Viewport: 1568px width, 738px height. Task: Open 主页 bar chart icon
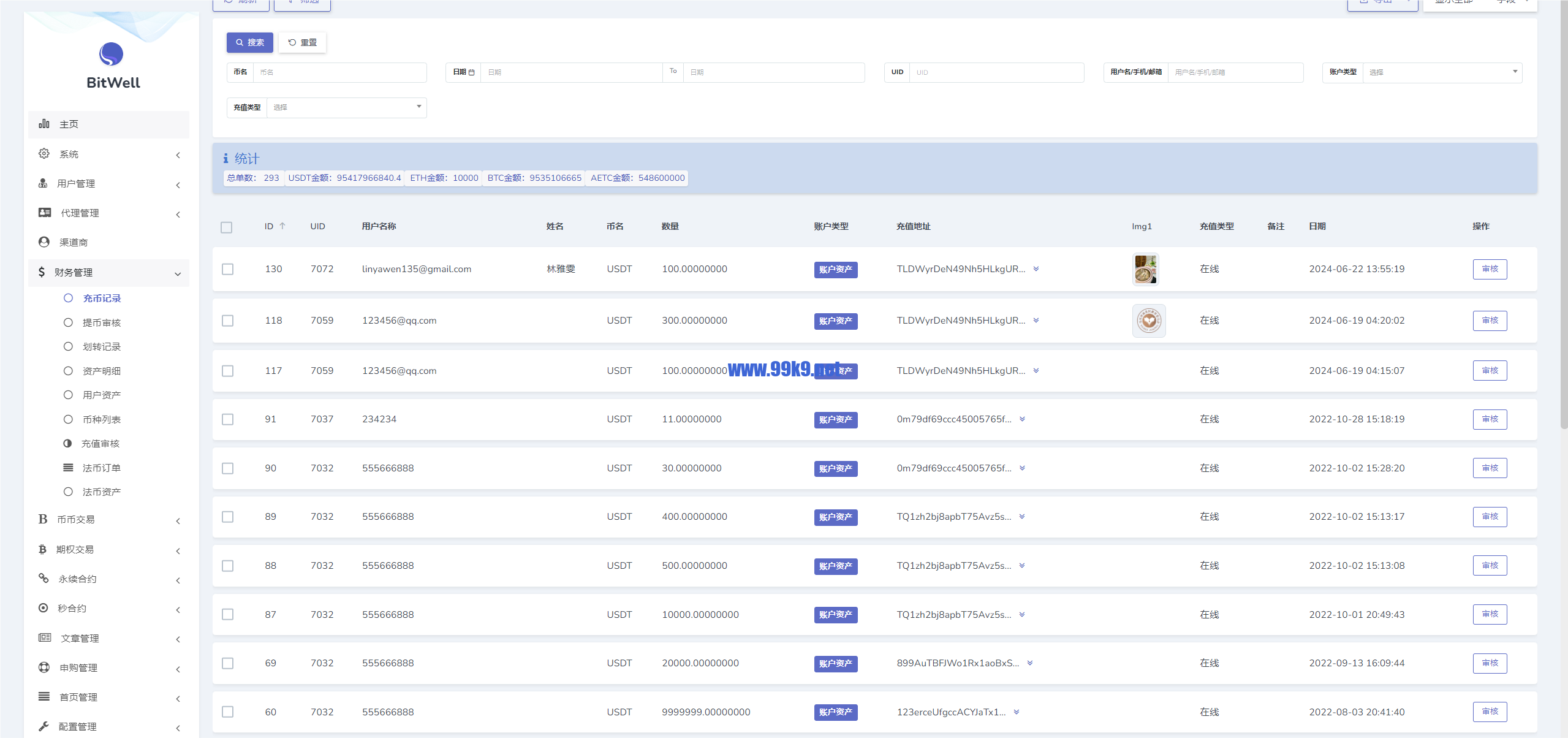(44, 124)
